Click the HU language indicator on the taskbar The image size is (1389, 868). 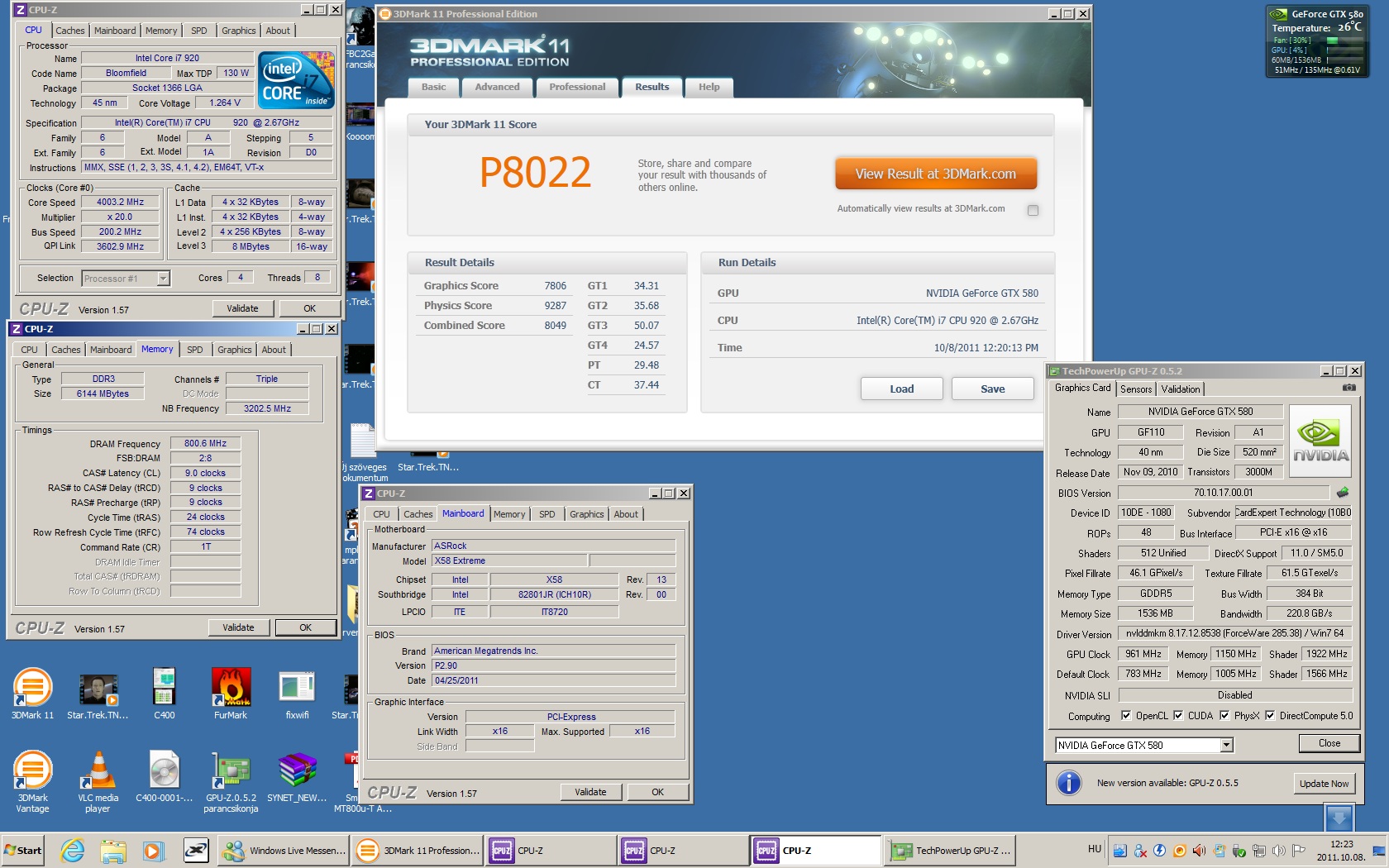click(x=1095, y=849)
